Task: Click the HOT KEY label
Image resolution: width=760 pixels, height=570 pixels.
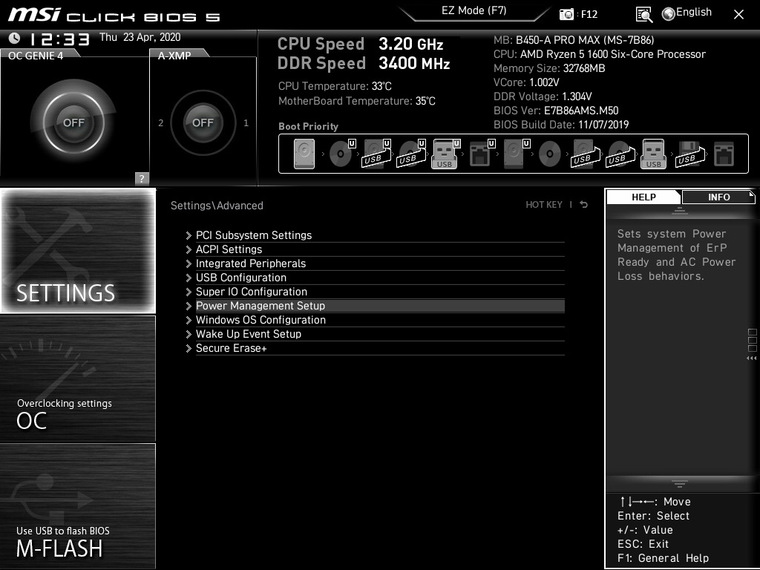Action: (544, 205)
